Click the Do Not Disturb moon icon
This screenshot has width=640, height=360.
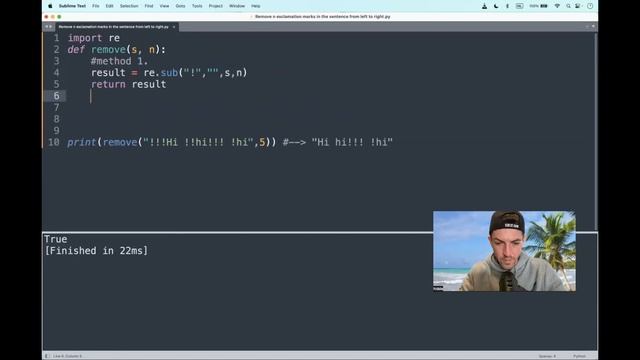coord(496,6)
